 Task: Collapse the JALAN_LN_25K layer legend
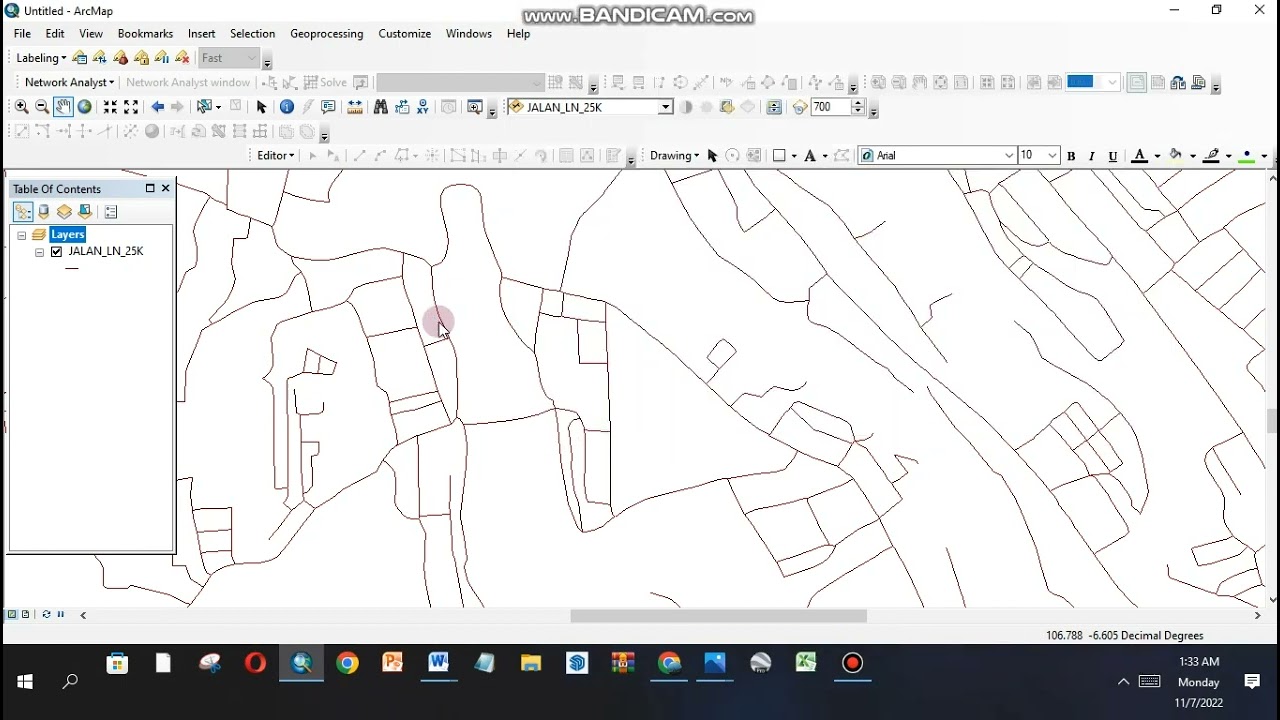point(39,252)
